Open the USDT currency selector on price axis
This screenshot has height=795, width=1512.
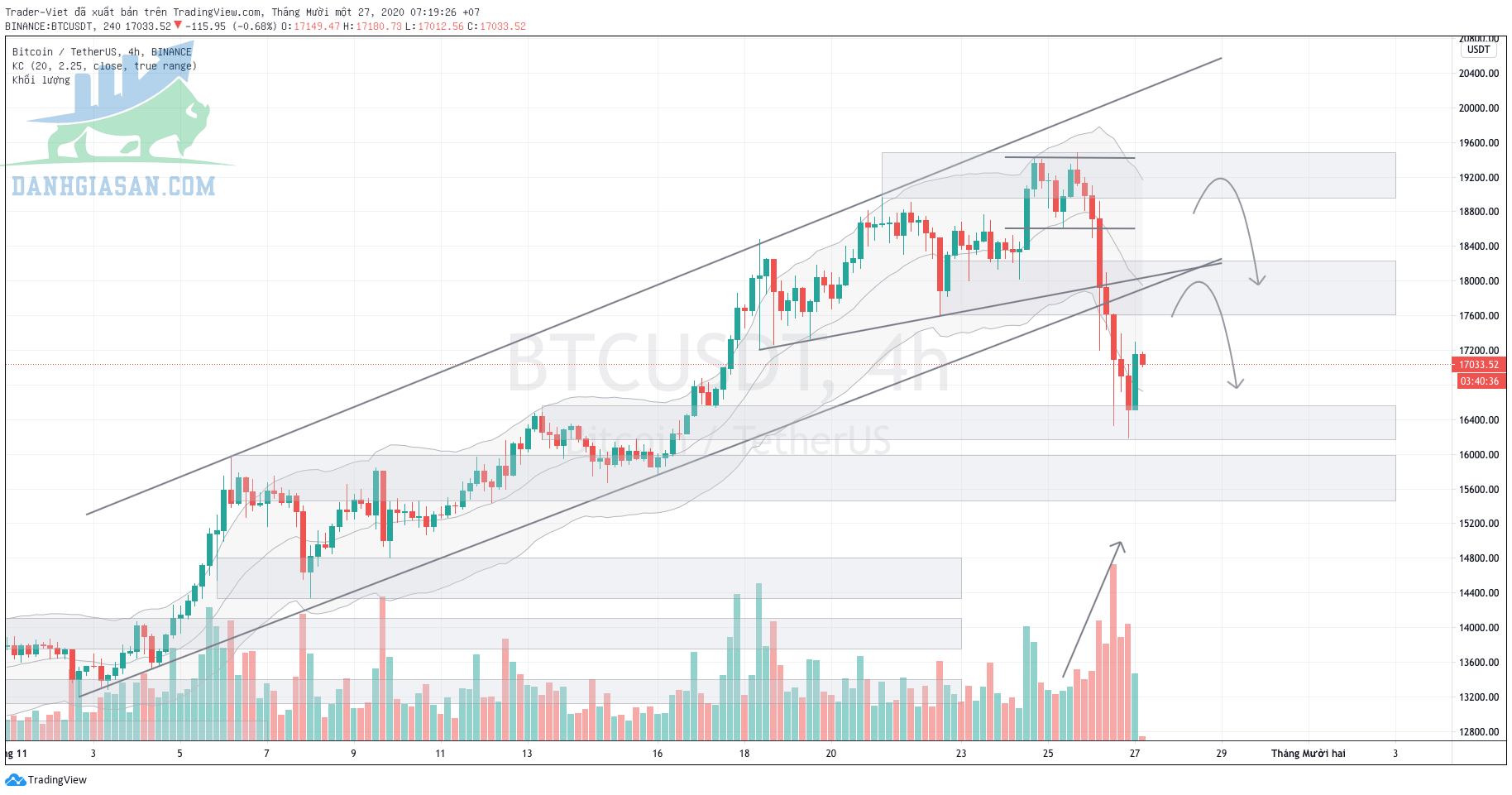(x=1478, y=50)
